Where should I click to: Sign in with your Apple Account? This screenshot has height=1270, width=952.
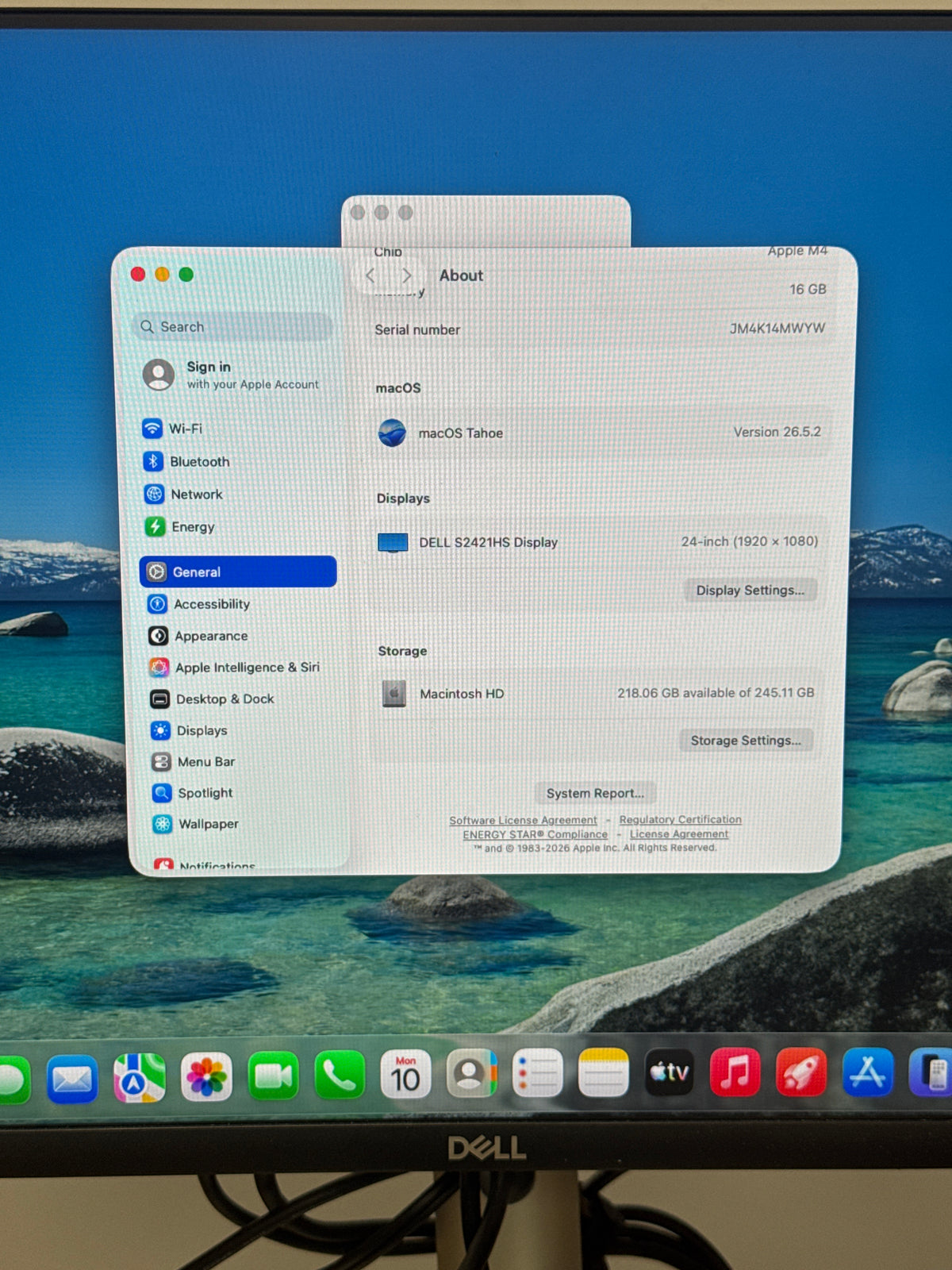tap(231, 375)
